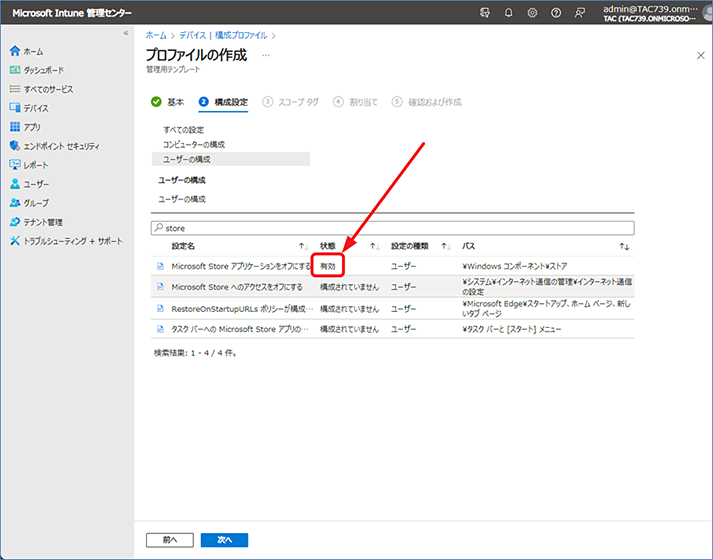713x560 pixels.
Task: Click 次へ button
Action: [x=225, y=540]
